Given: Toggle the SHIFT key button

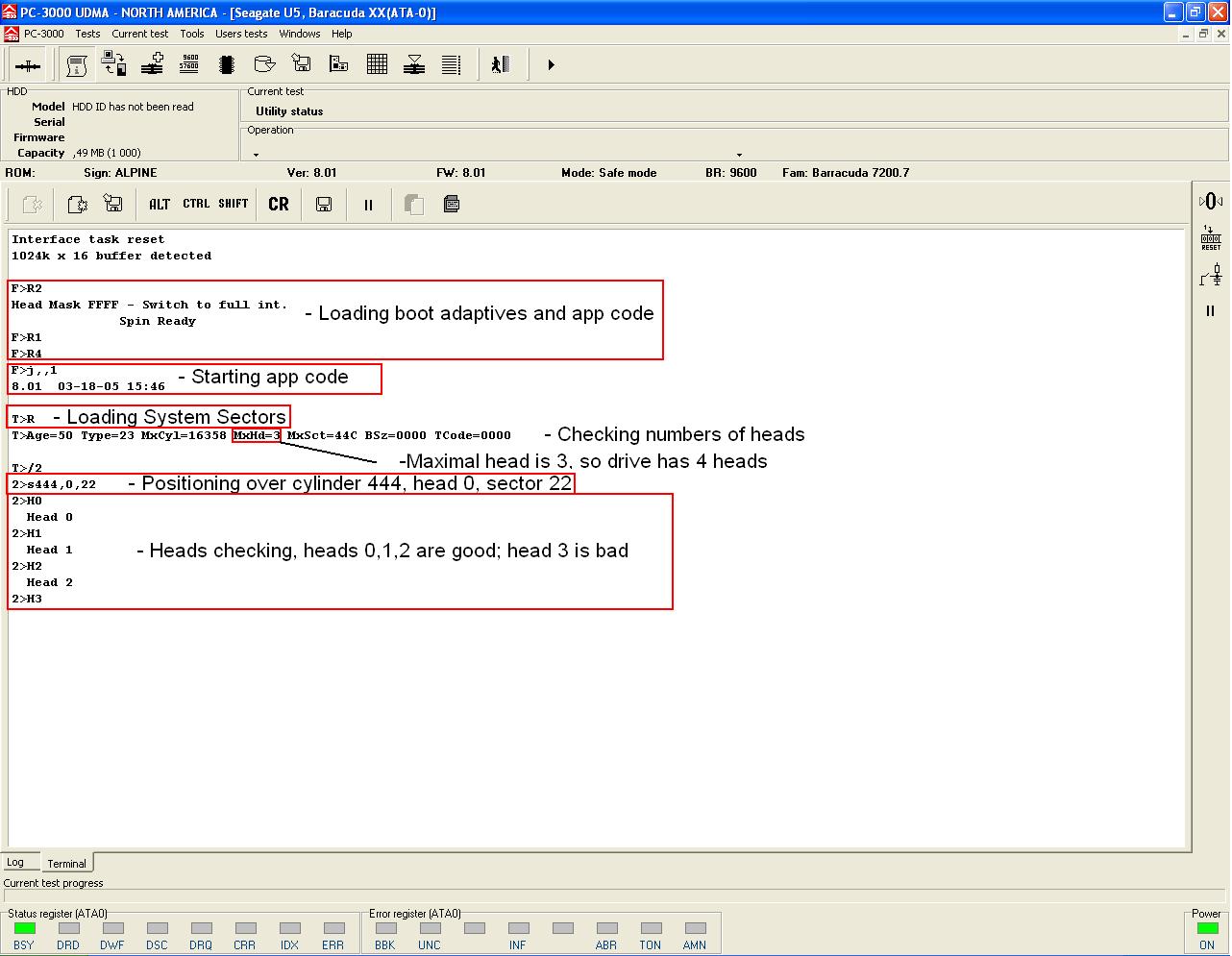Looking at the screenshot, I should coord(234,204).
